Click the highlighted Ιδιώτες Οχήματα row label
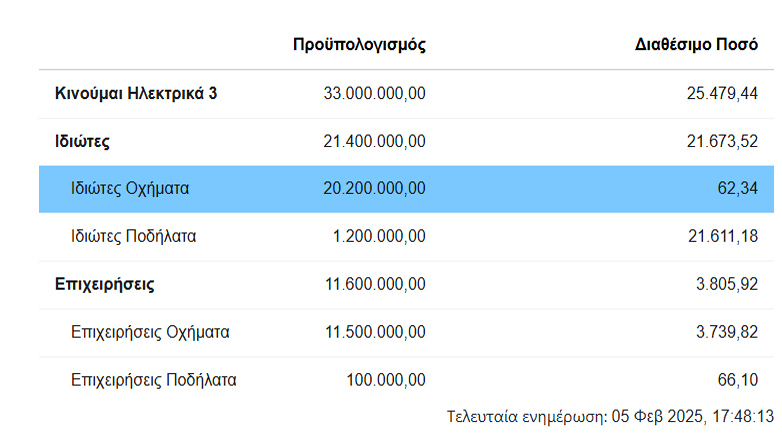The image size is (782, 440). [130, 188]
